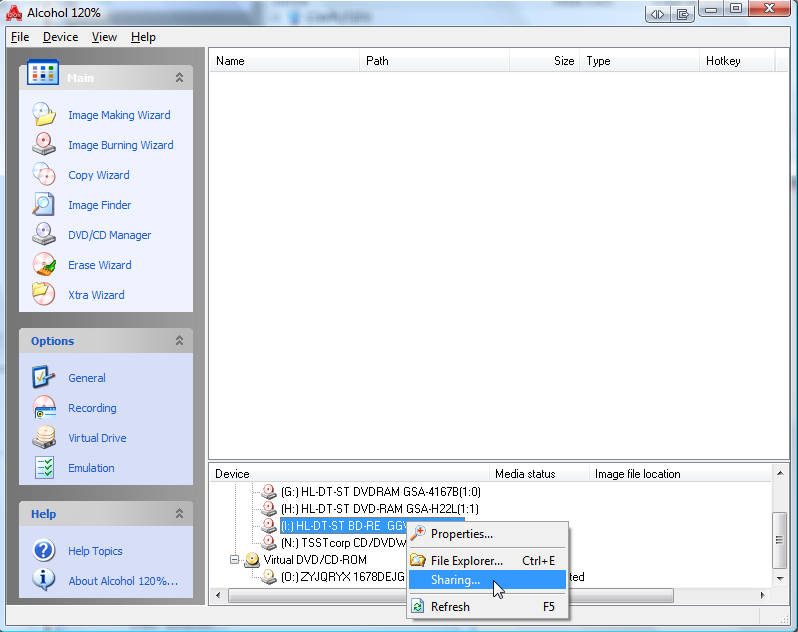798x632 pixels.
Task: Open Help Topics link
Action: pos(95,551)
